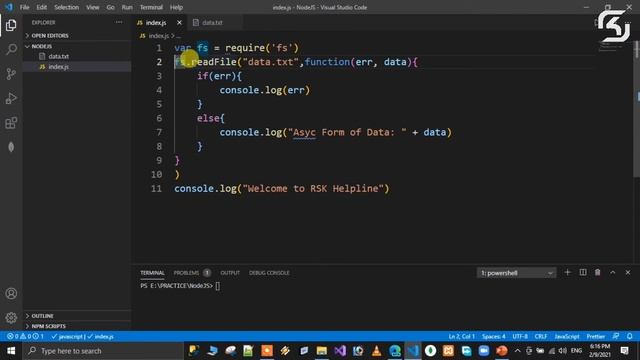Open the Terminal menu

tap(151, 7)
